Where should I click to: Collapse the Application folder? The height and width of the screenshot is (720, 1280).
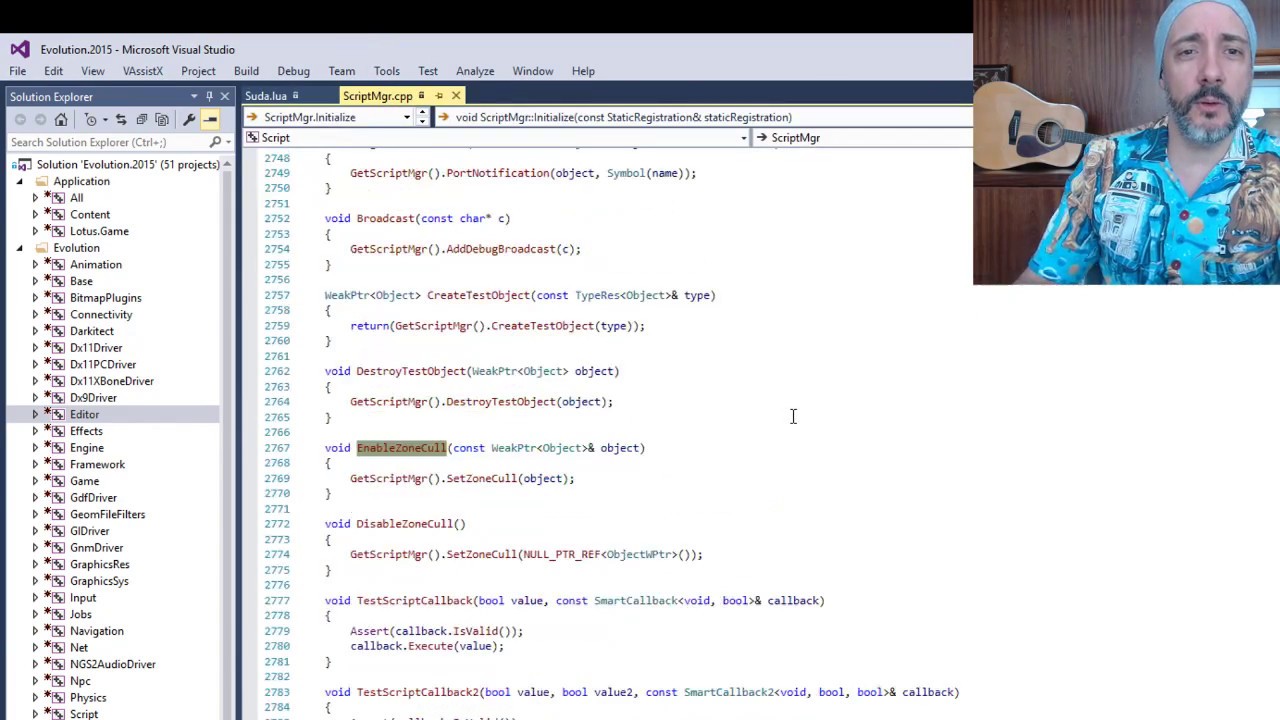click(x=19, y=181)
